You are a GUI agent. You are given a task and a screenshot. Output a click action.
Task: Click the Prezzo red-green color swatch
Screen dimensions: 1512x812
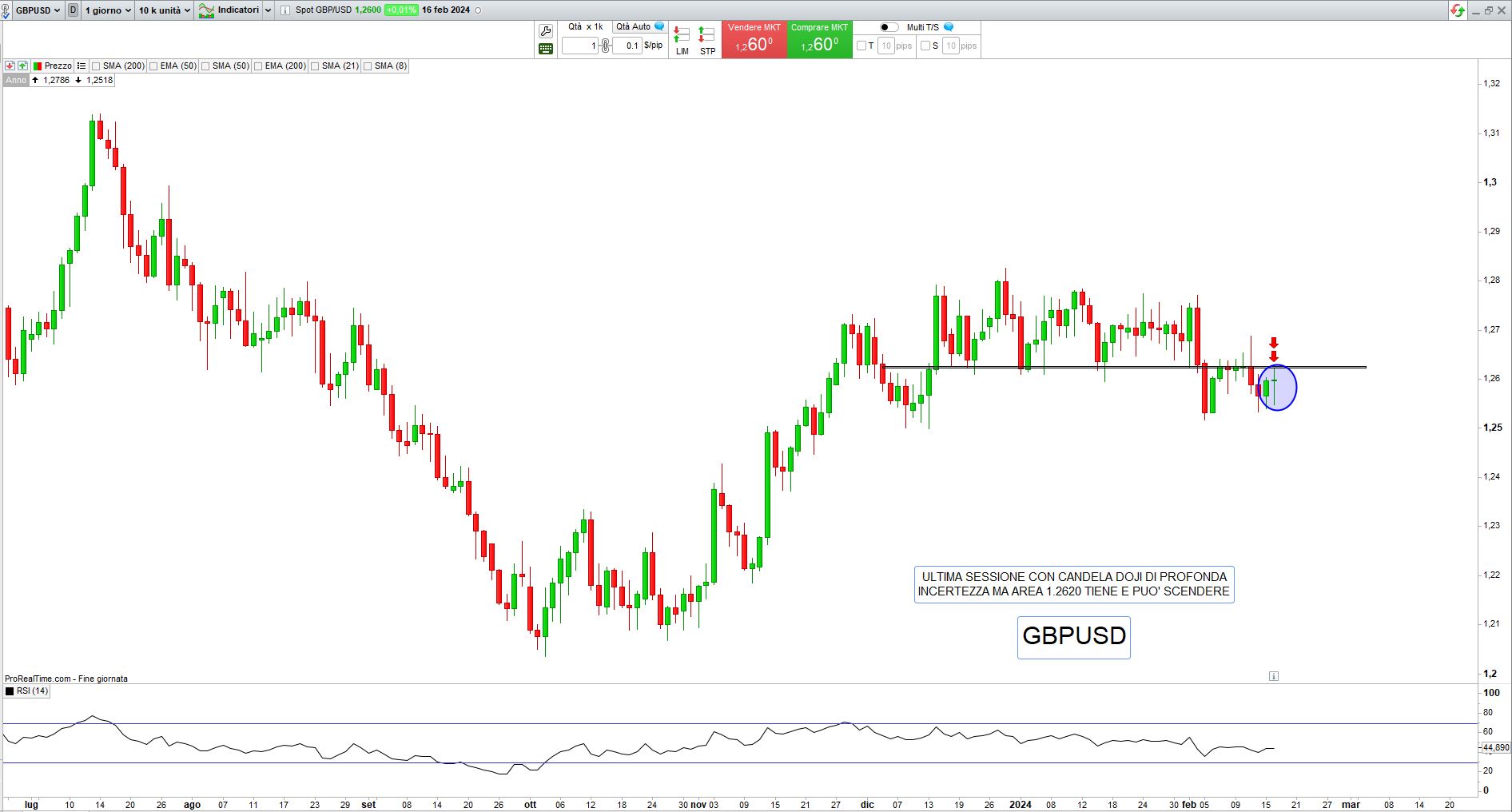coord(38,66)
